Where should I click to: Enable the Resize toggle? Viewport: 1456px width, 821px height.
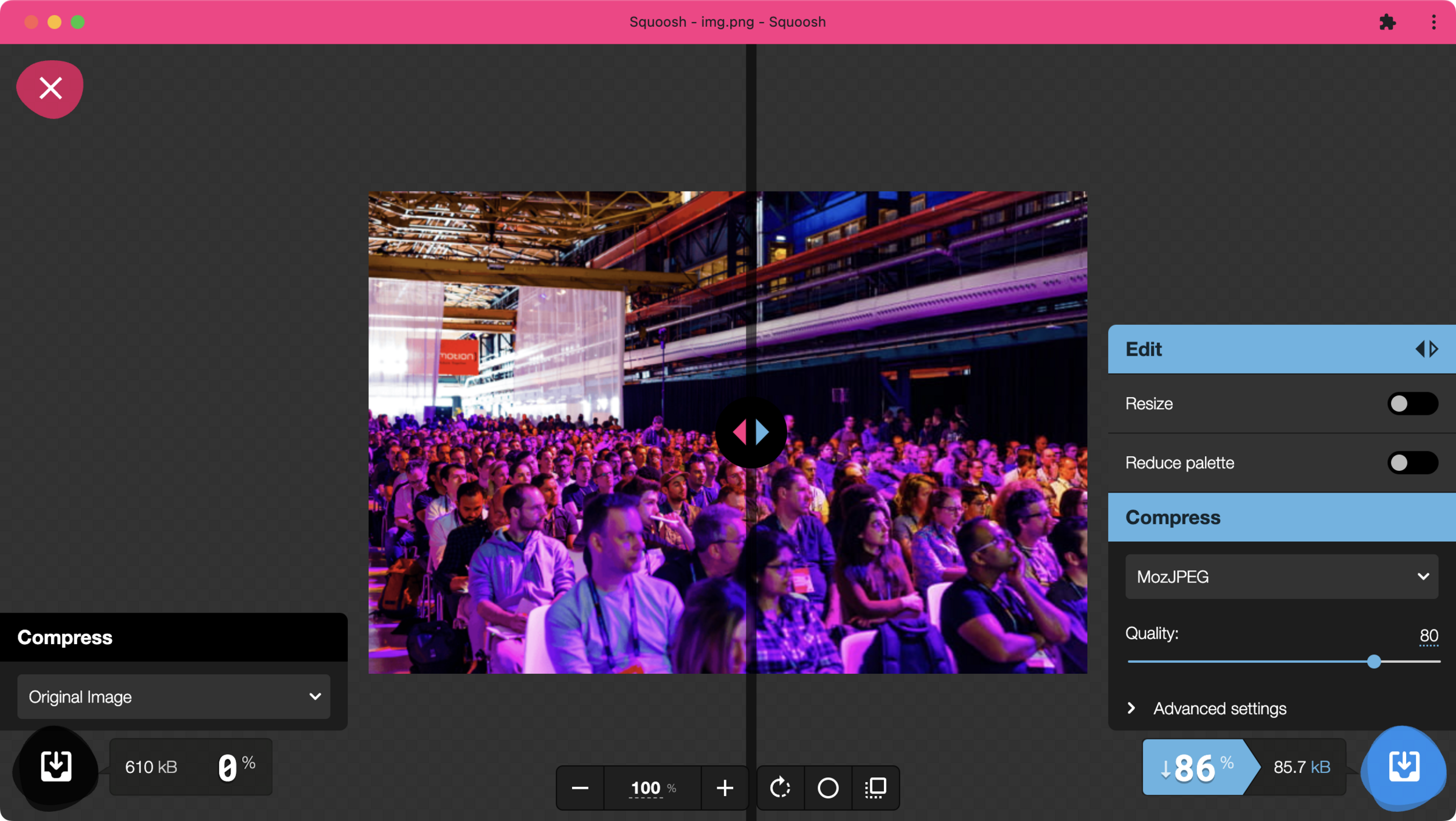tap(1412, 404)
